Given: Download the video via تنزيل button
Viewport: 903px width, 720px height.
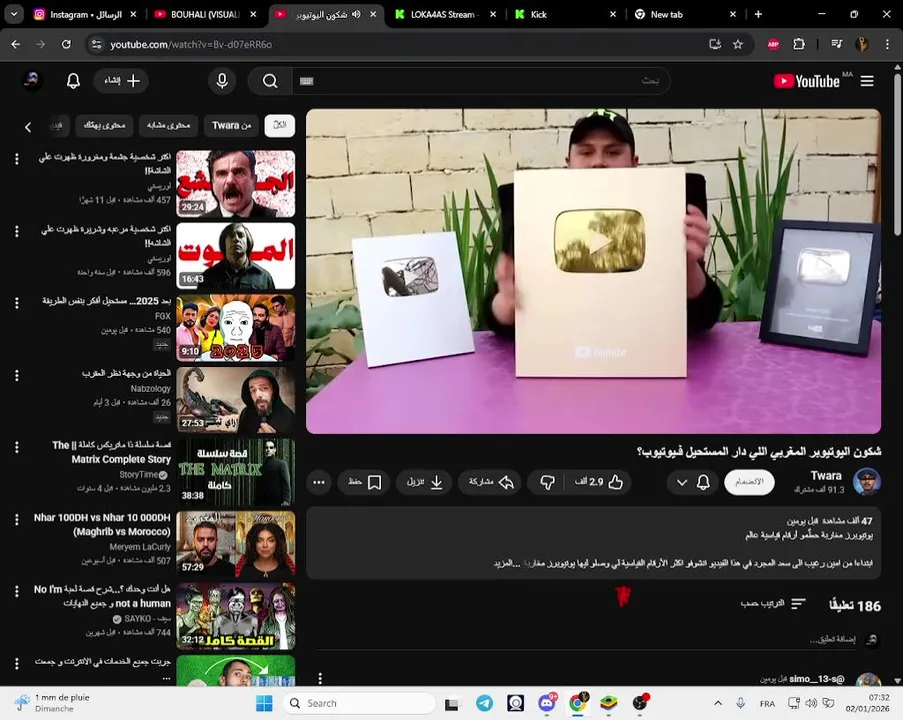Looking at the screenshot, I should pos(424,482).
